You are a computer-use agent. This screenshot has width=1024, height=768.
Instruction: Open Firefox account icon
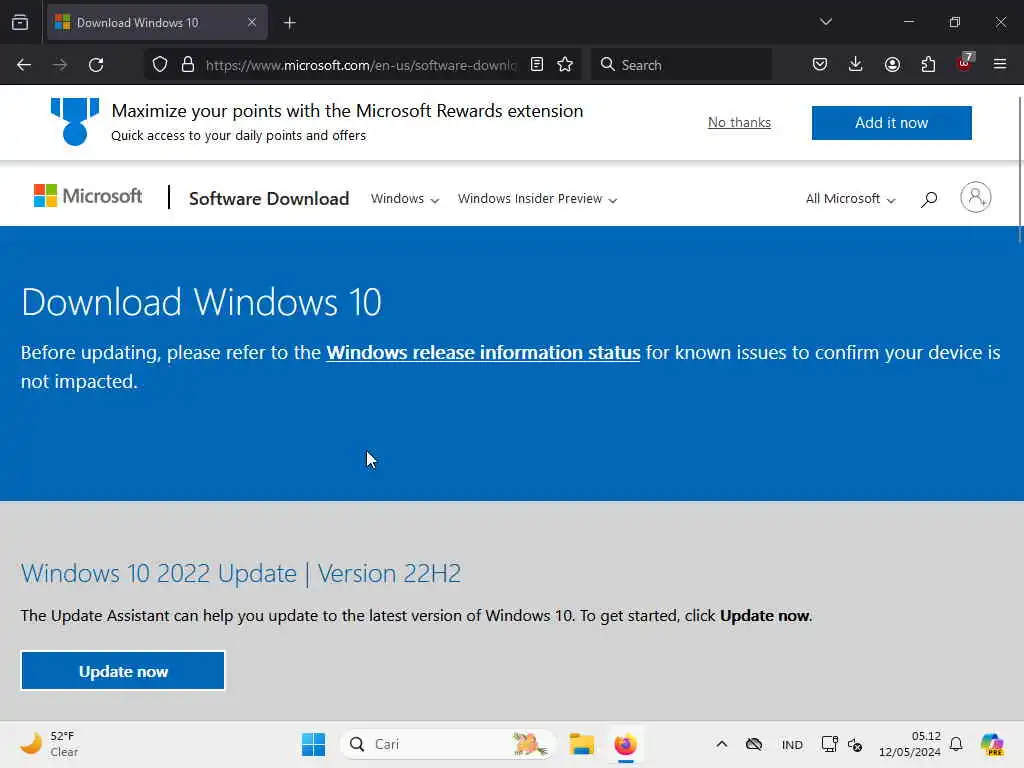click(892, 65)
